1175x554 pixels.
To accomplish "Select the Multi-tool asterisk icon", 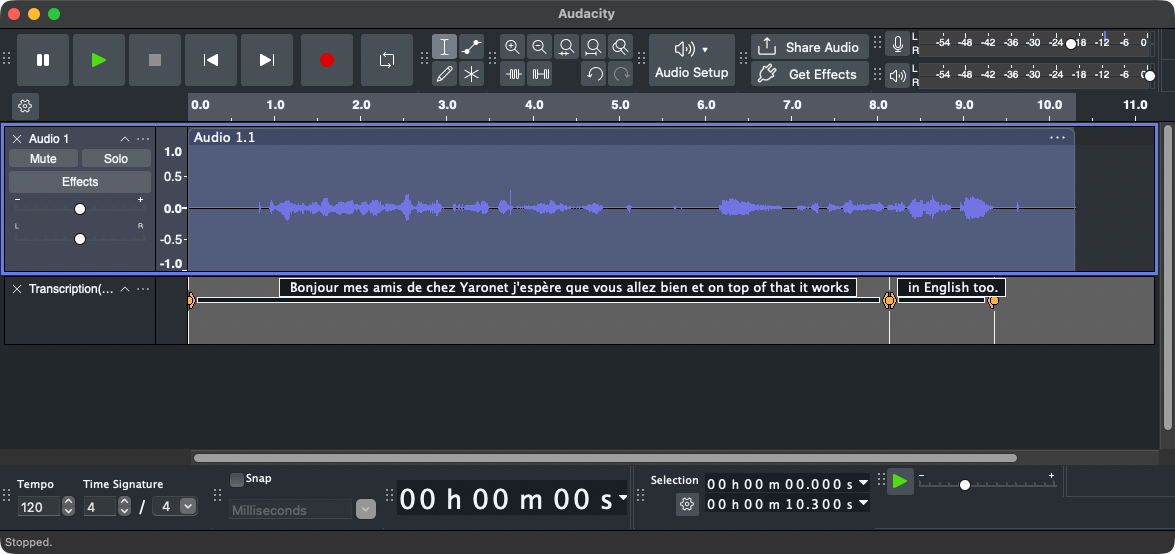I will 471,74.
